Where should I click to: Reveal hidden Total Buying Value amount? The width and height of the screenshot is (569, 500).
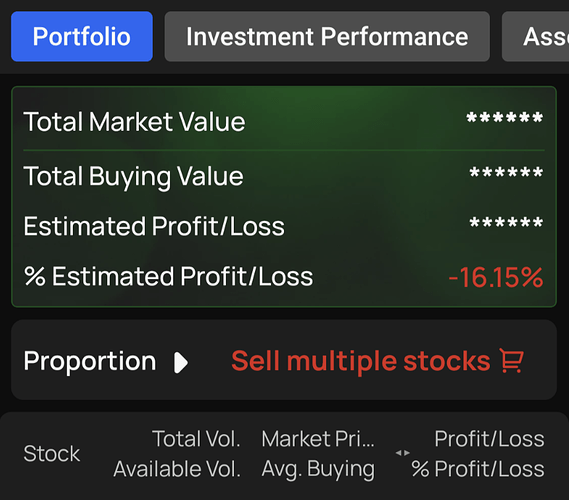click(x=506, y=172)
